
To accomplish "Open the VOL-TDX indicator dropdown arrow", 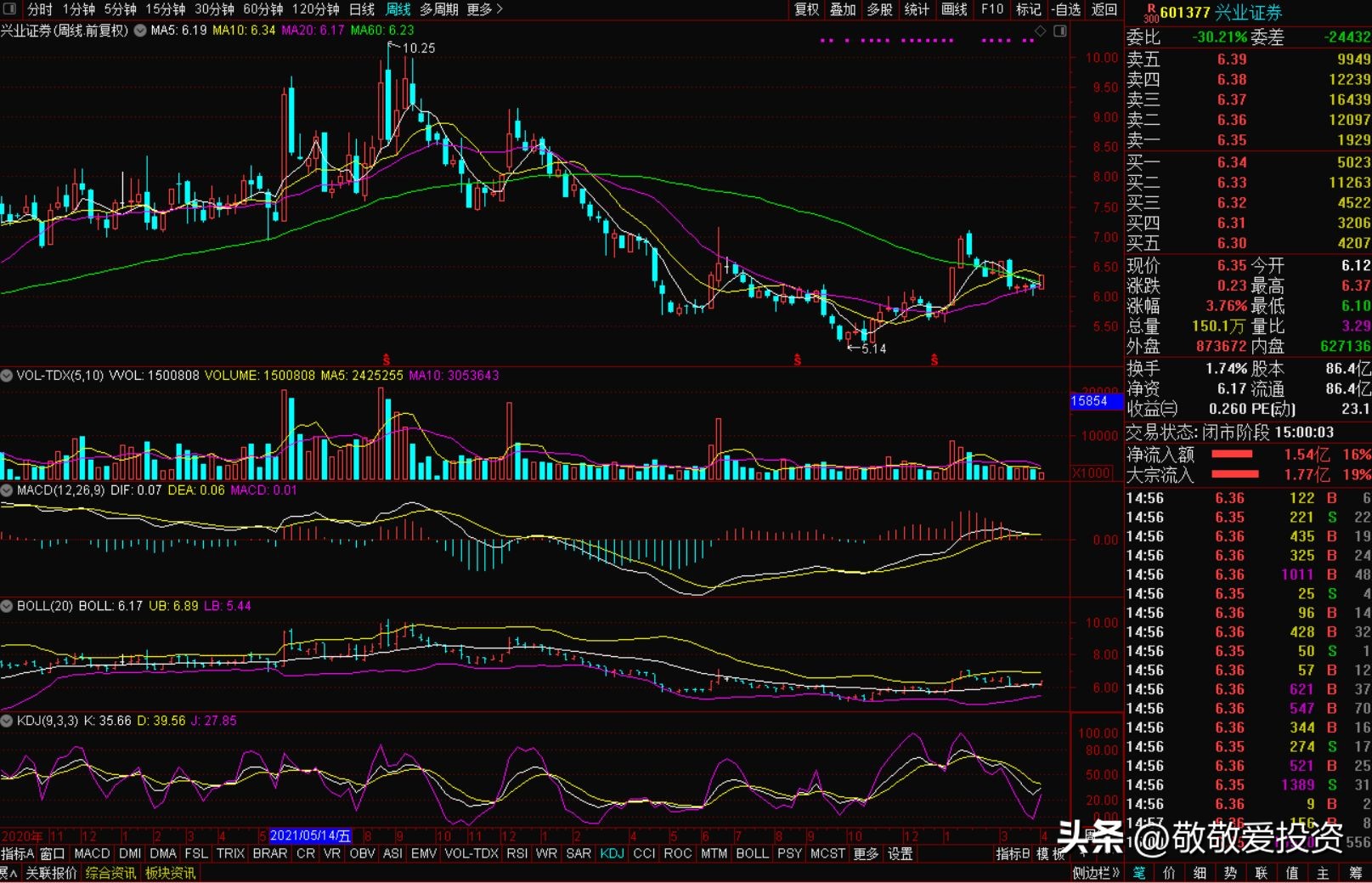I will click(x=7, y=375).
